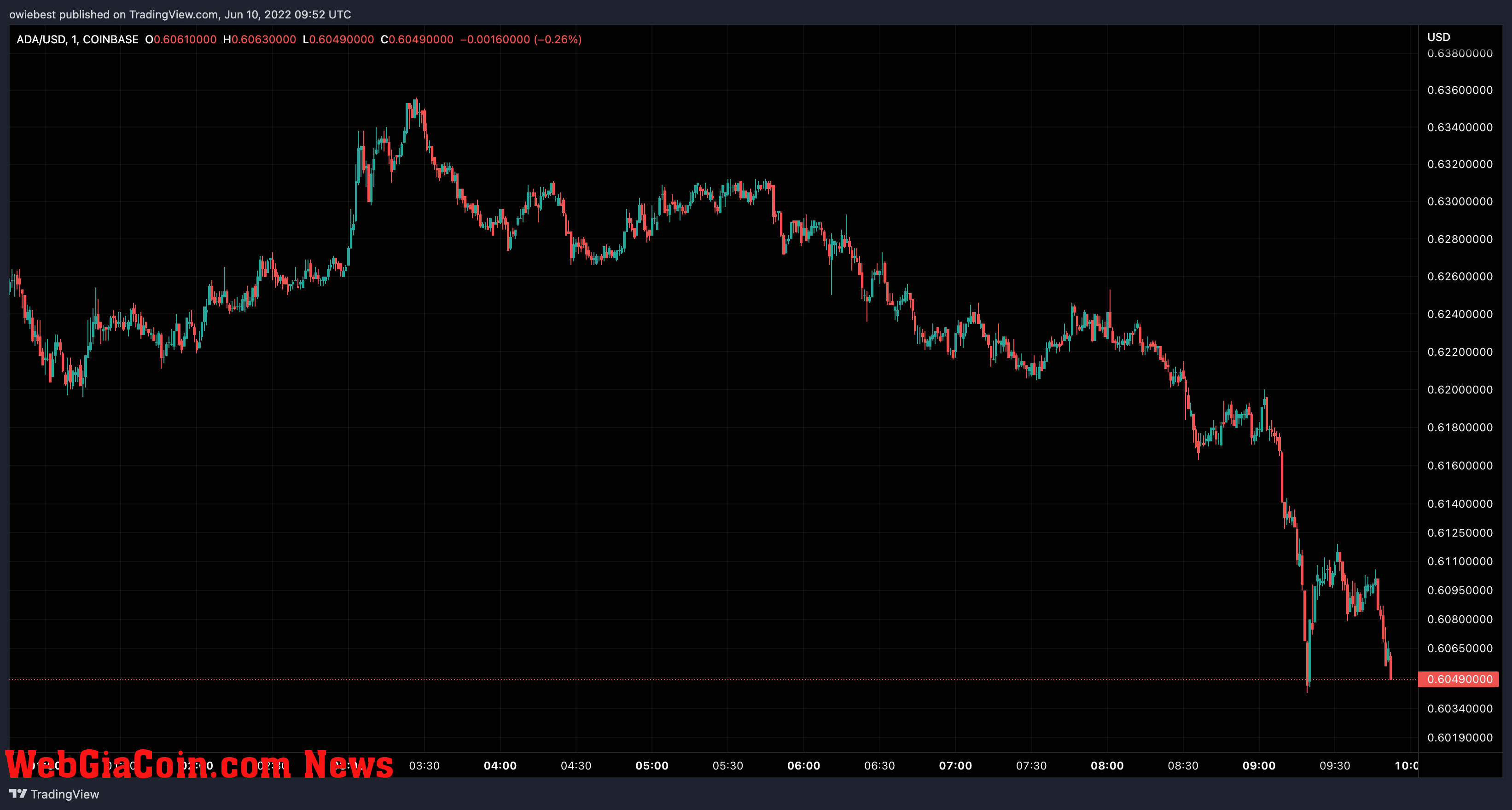
Task: Click the 08:00 time axis label
Action: pyautogui.click(x=1108, y=765)
